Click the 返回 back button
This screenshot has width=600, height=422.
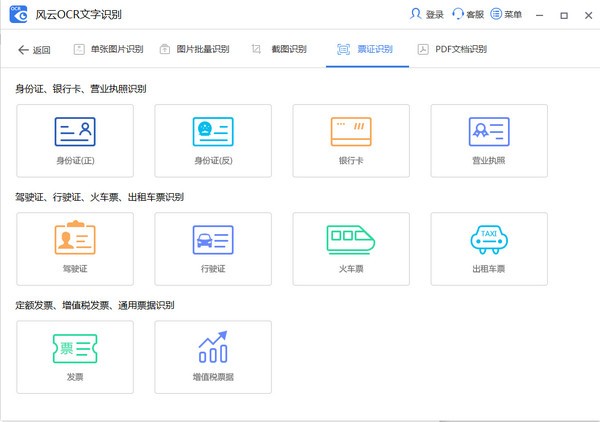click(x=34, y=50)
